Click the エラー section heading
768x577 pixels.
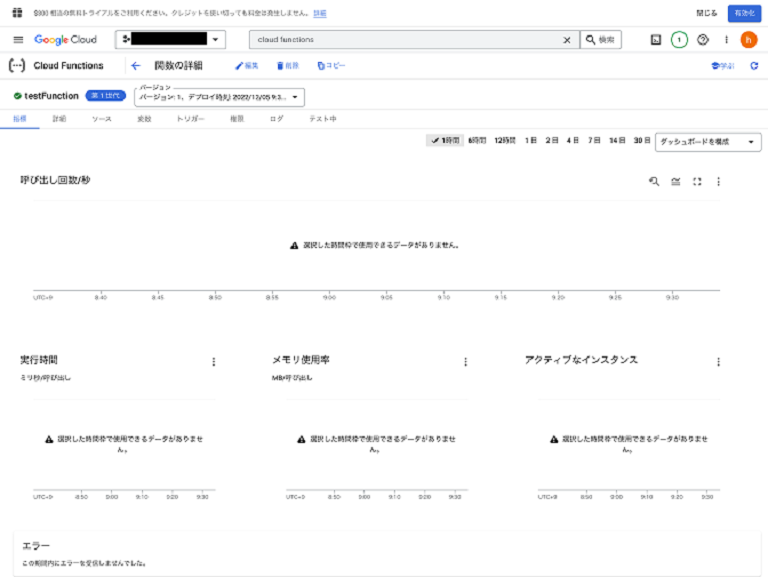pyautogui.click(x=36, y=546)
